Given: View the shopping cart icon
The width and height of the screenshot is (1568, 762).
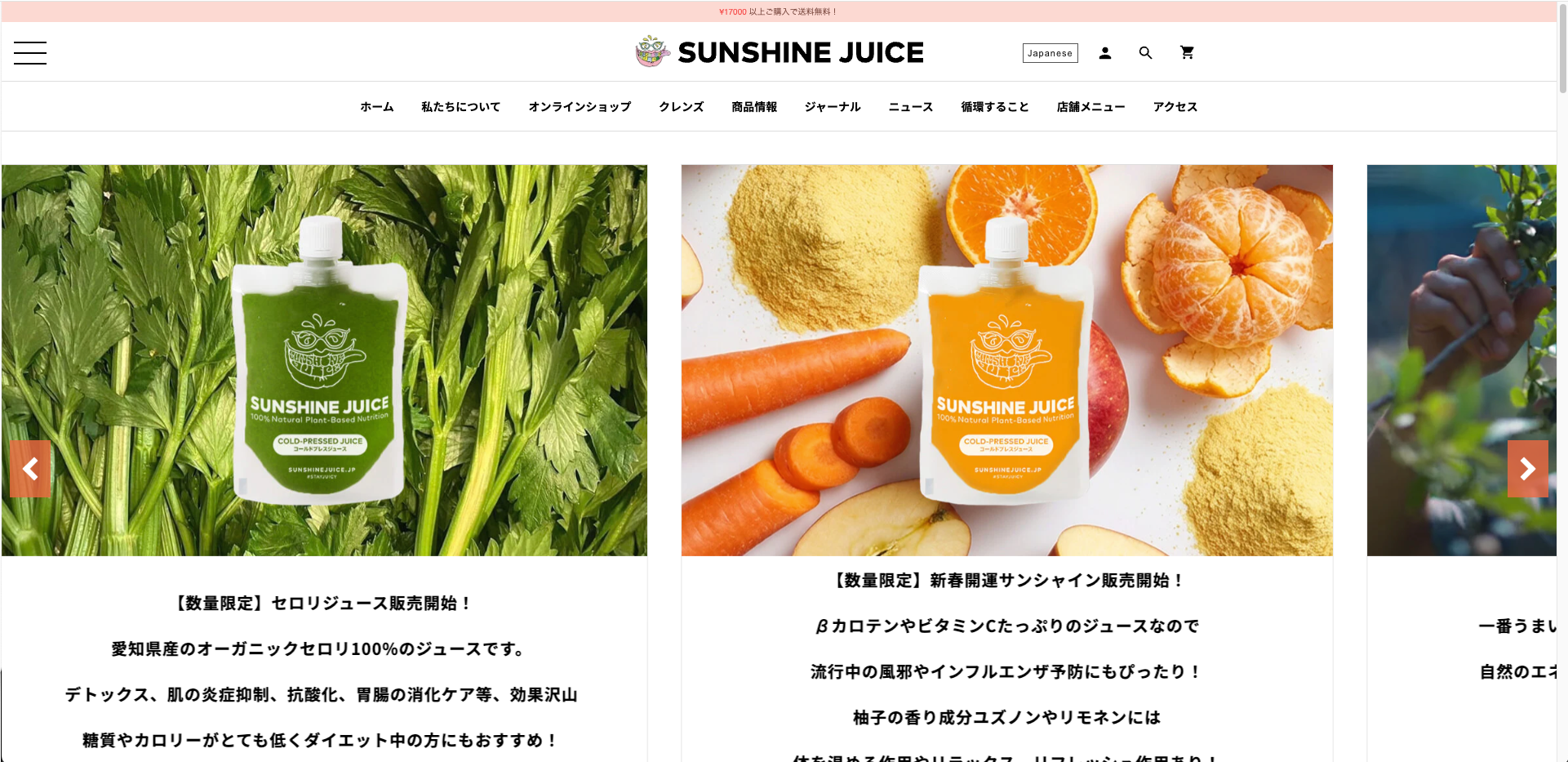Looking at the screenshot, I should coord(1187,53).
